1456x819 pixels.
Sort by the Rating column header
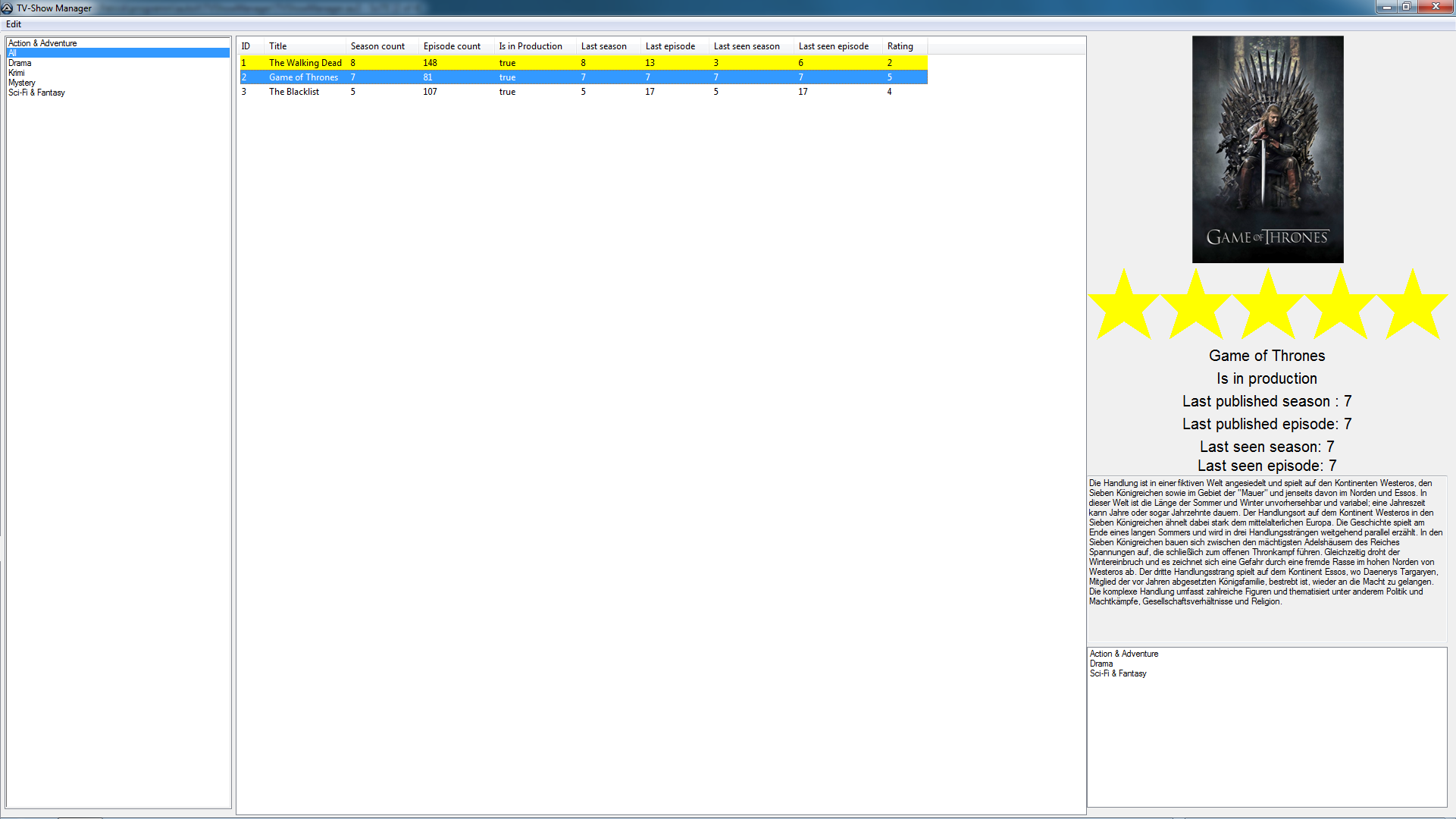tap(900, 46)
